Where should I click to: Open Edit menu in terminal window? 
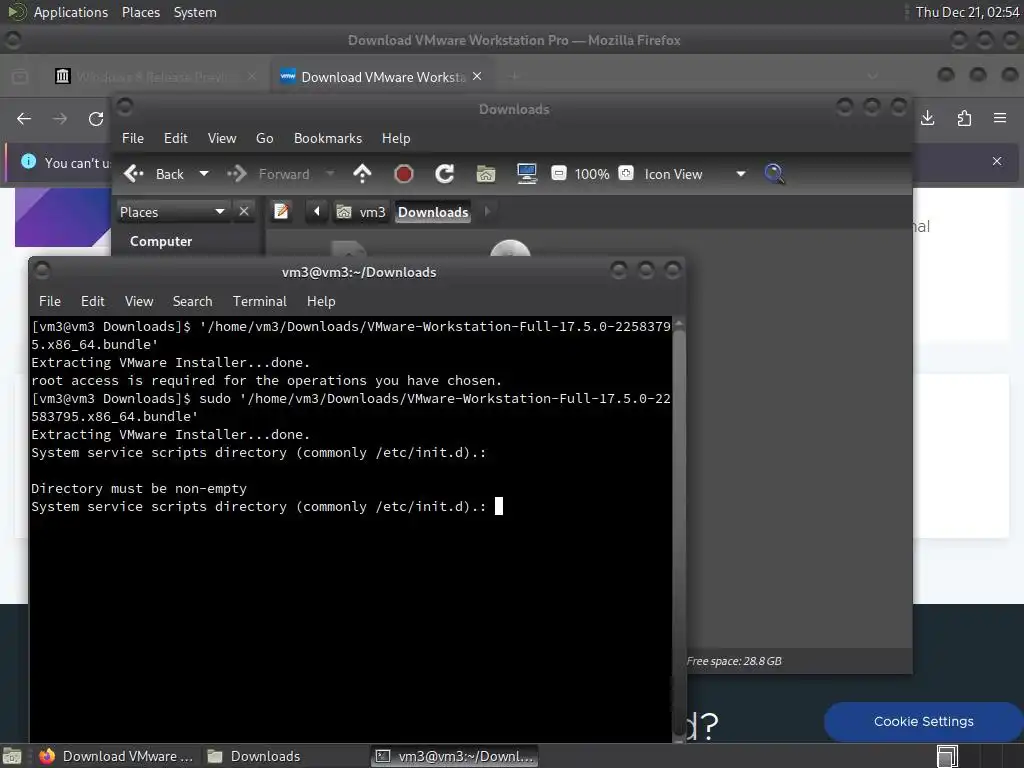pyautogui.click(x=93, y=301)
